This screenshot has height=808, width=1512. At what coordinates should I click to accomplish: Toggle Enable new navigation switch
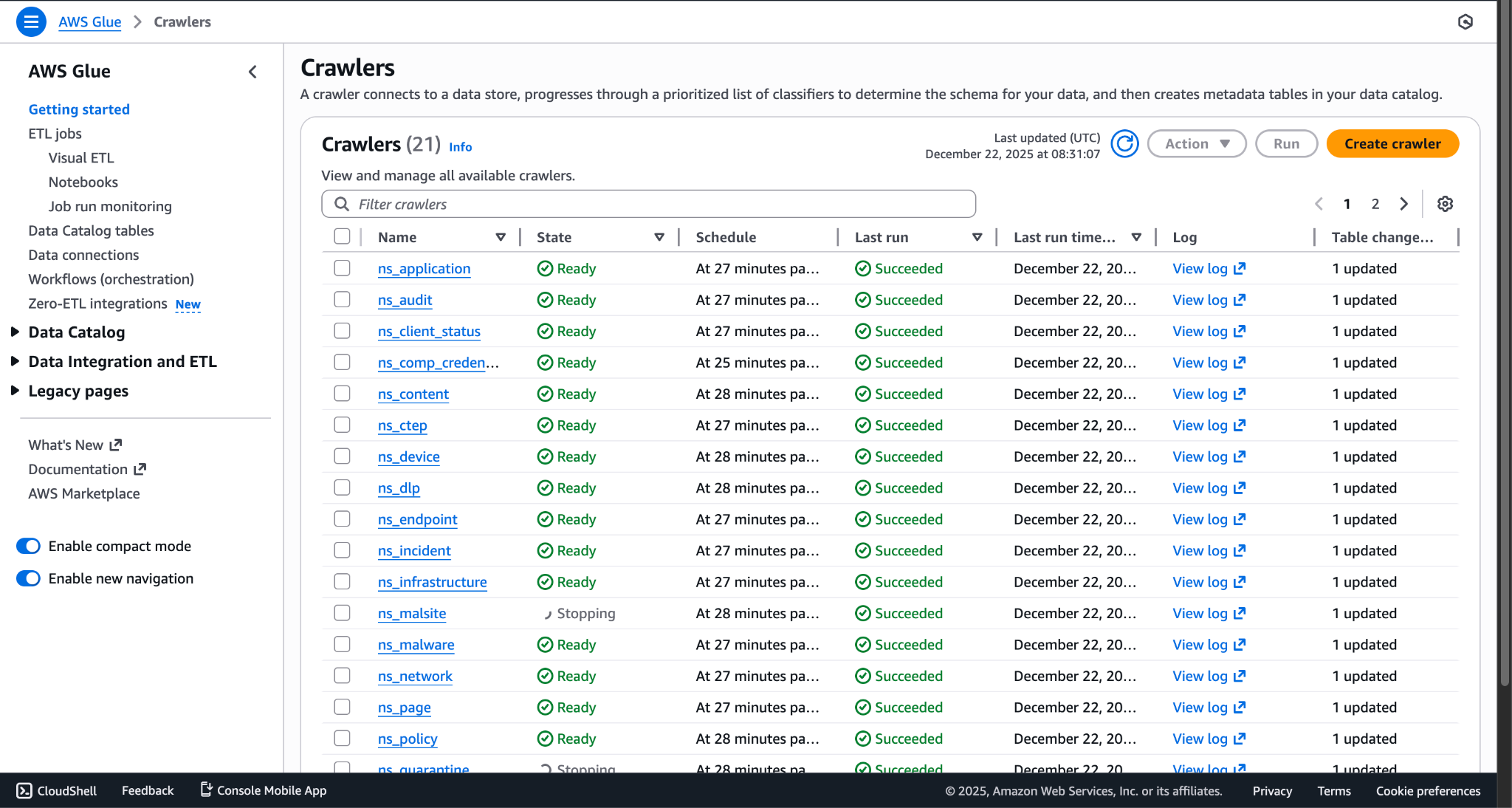click(28, 578)
